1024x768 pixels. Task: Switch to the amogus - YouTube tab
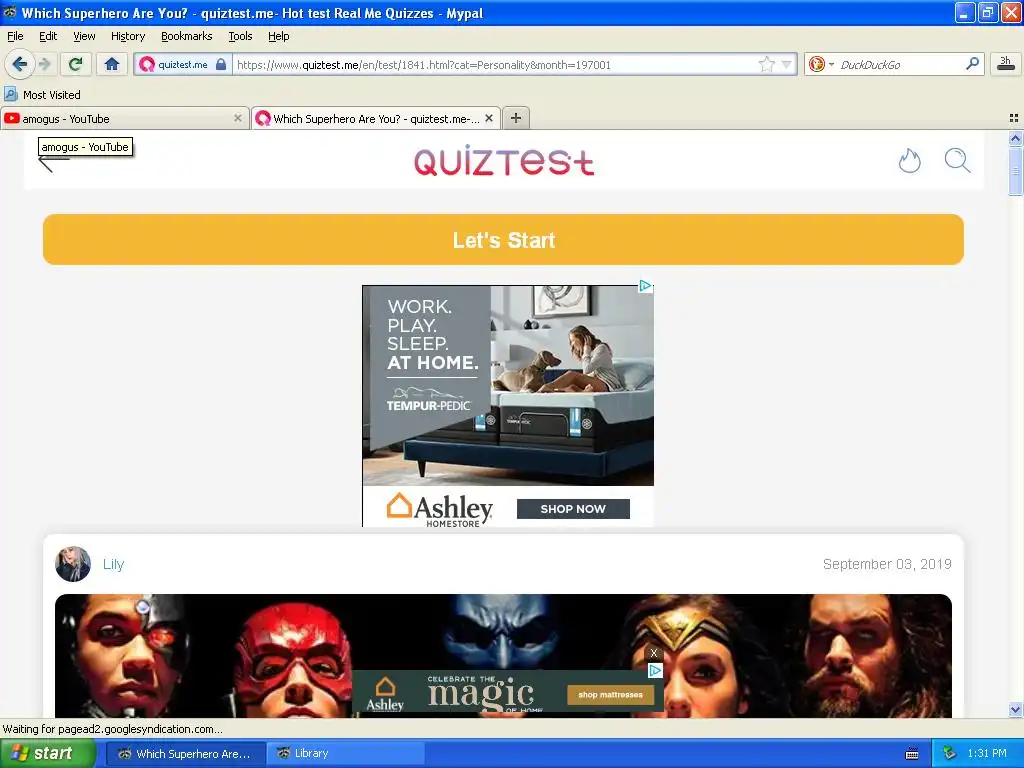click(x=124, y=119)
